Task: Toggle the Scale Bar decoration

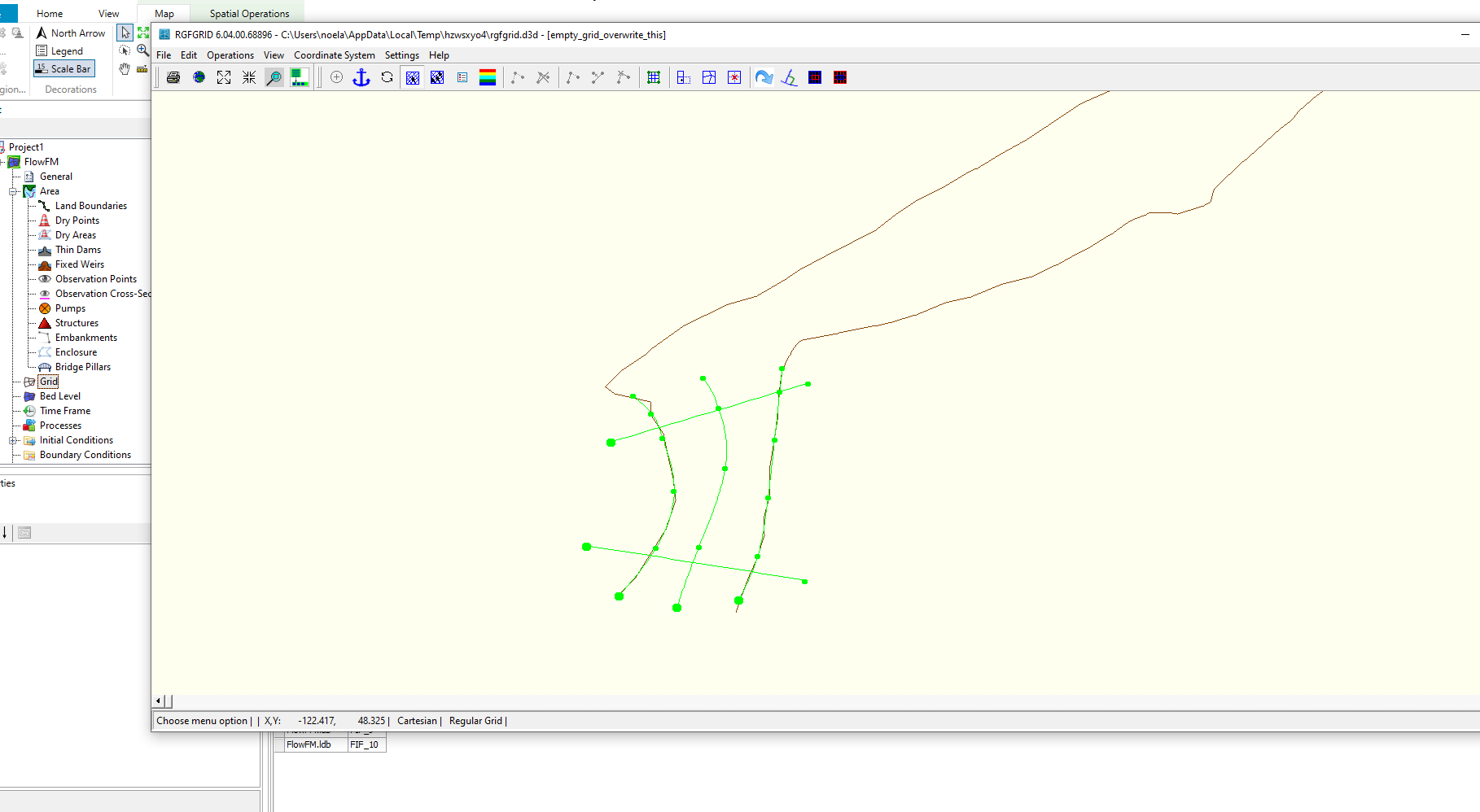Action: tap(64, 69)
